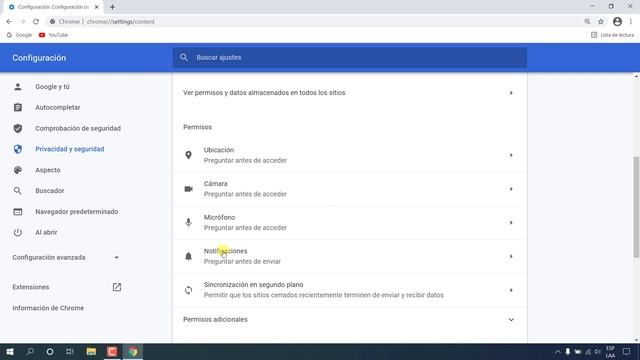
Task: Go back using the browser back arrow
Action: point(9,22)
